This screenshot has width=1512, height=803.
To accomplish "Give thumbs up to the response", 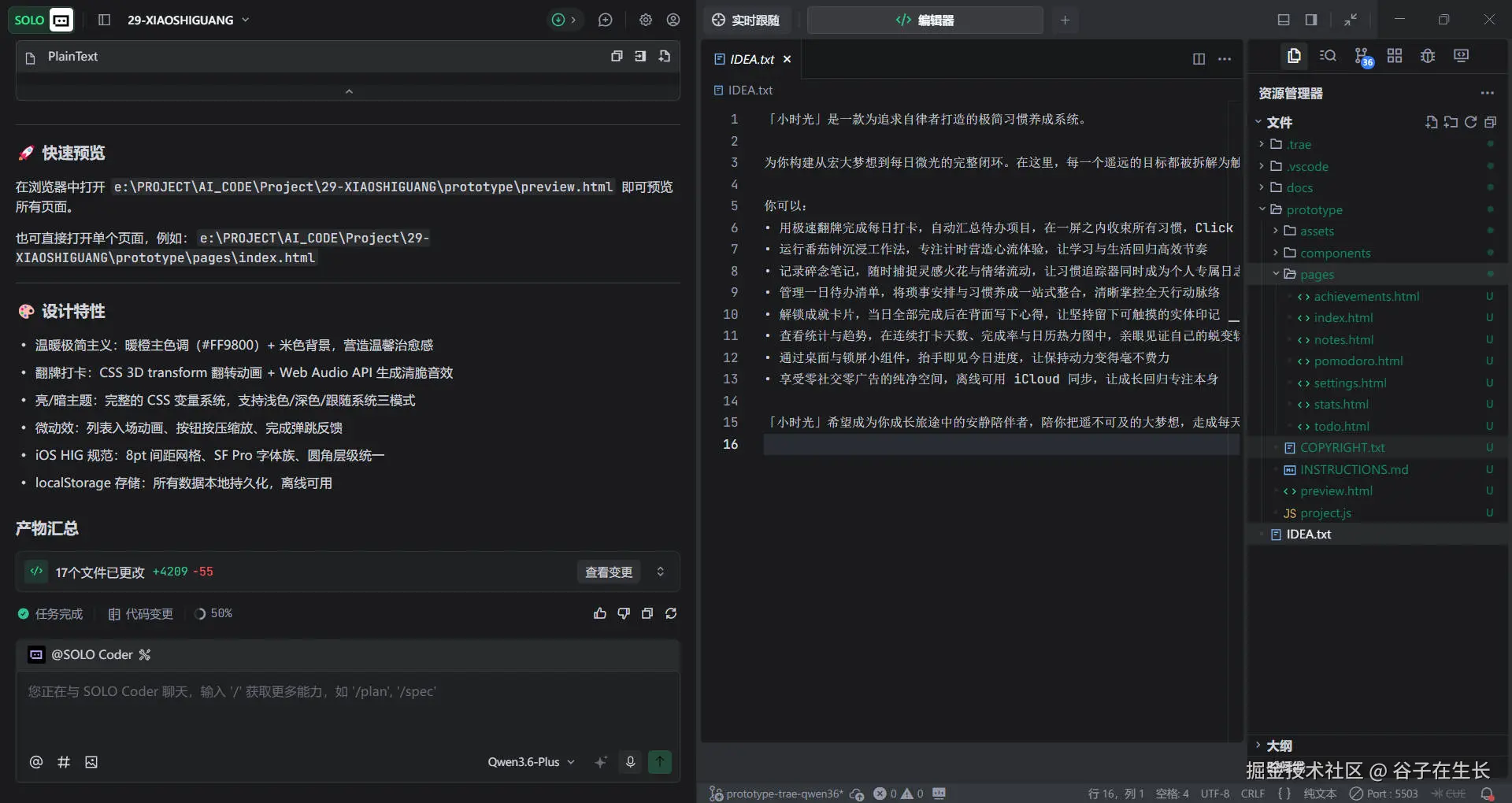I will pos(600,613).
